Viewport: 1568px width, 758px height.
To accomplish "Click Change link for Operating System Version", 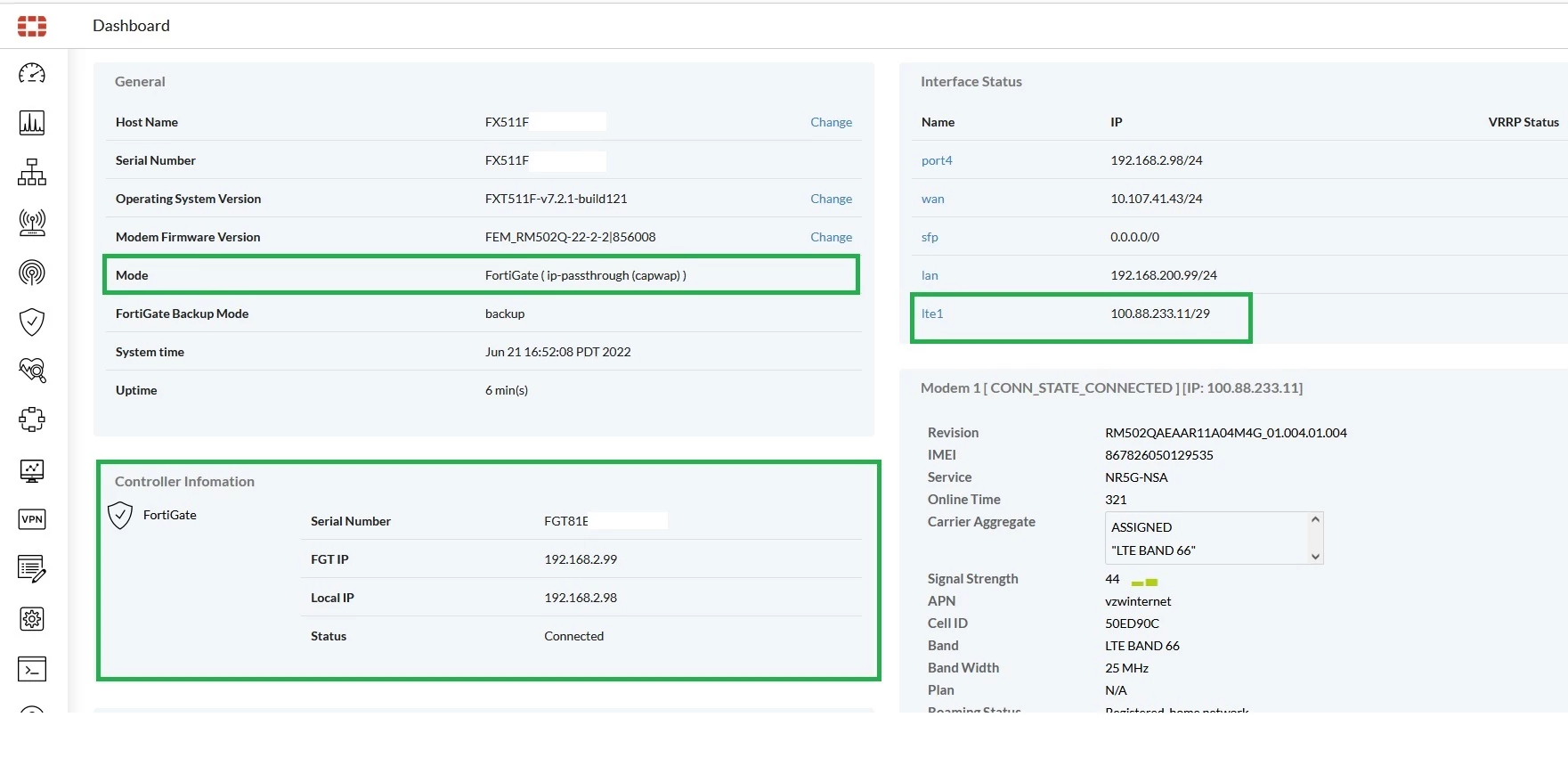I will pyautogui.click(x=831, y=199).
